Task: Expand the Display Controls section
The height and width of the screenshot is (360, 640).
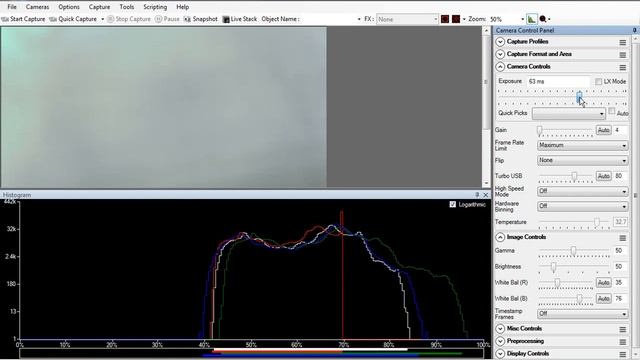Action: pos(500,353)
